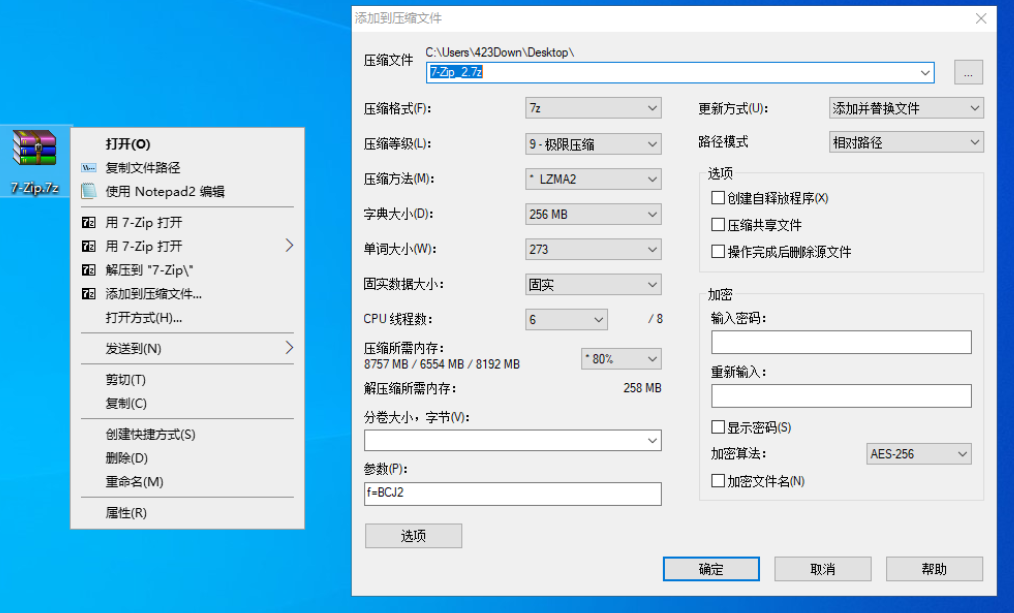Open the memory usage dropdown showing 80%
This screenshot has width=1014, height=613.
pyautogui.click(x=621, y=359)
